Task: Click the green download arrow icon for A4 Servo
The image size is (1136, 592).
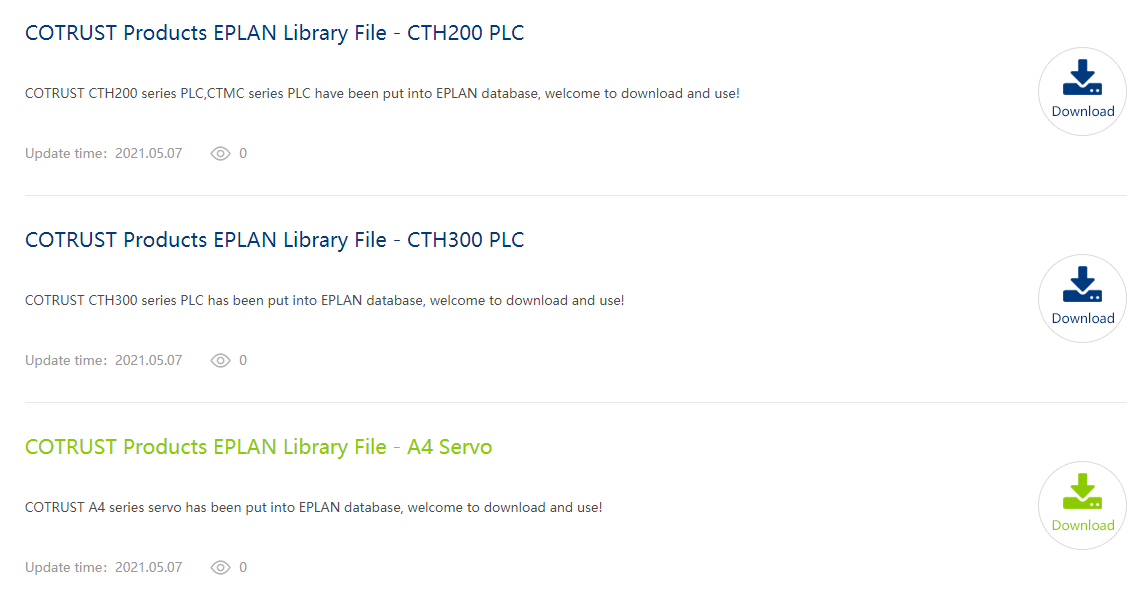Action: tap(1082, 491)
